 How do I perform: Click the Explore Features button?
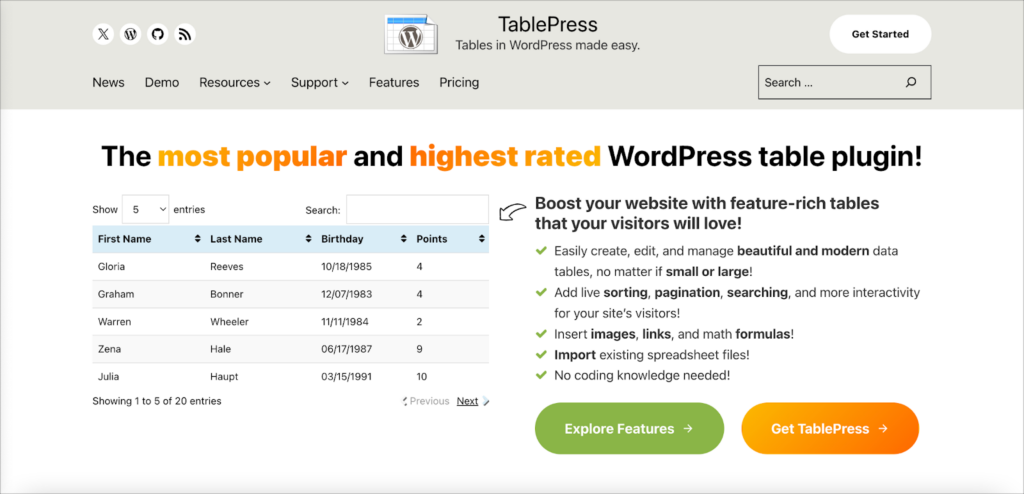[630, 429]
